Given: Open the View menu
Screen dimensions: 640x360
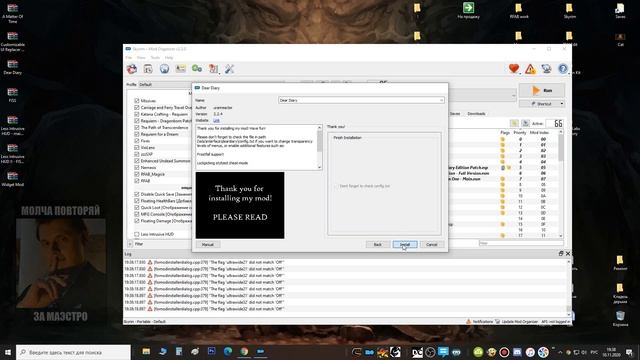Looking at the screenshot, I should [141, 58].
